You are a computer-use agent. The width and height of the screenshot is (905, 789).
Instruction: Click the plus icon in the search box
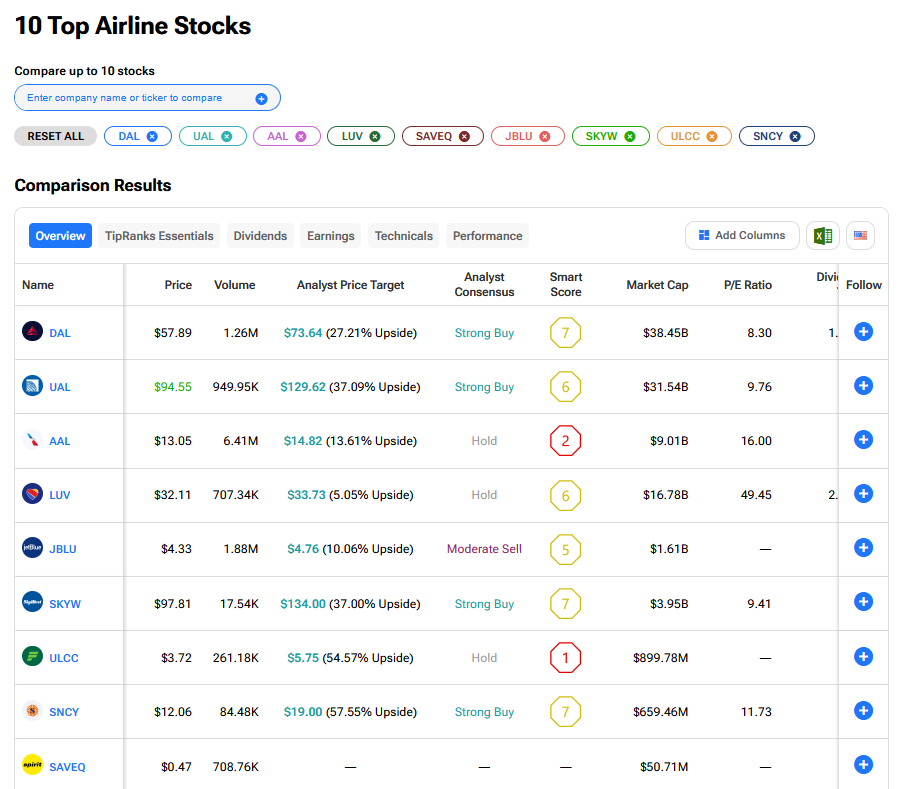point(261,98)
